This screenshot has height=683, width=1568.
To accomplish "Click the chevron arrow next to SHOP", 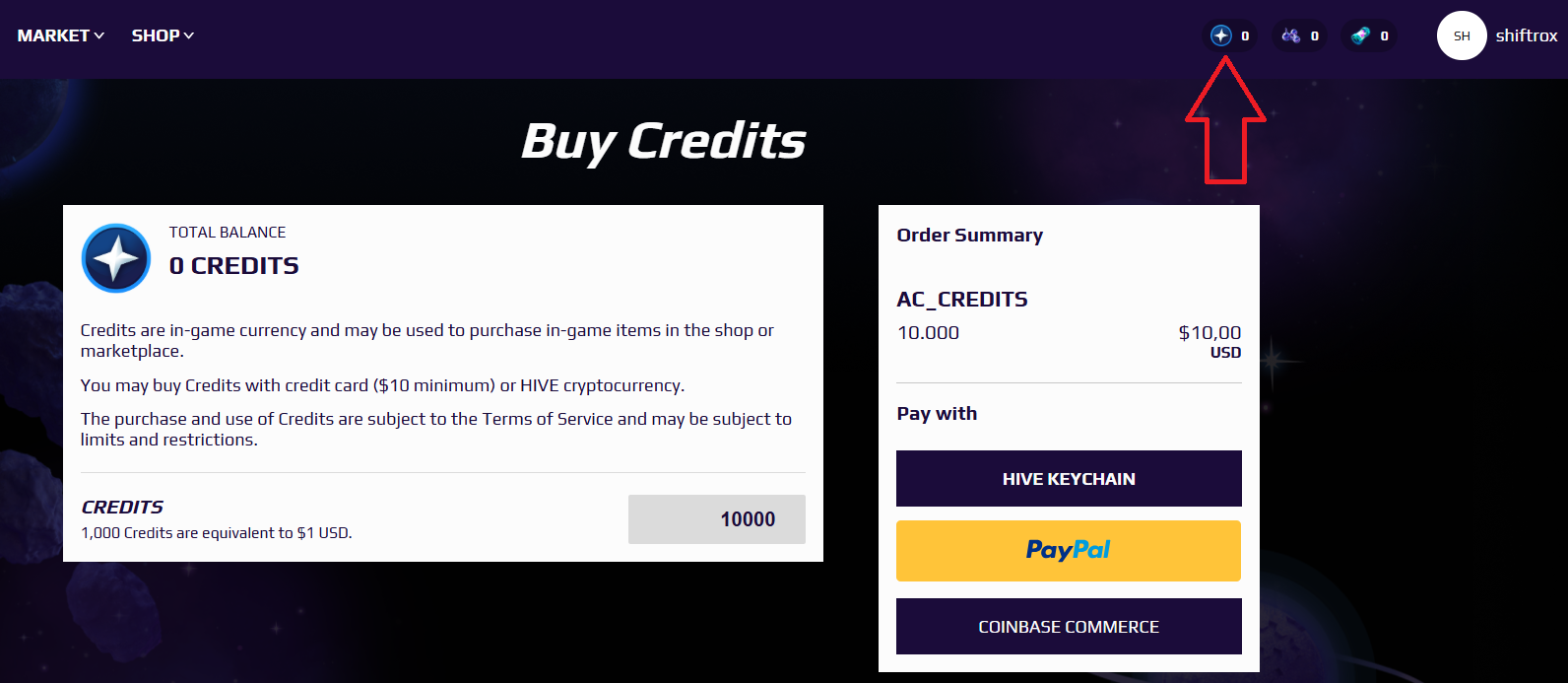I will pyautogui.click(x=188, y=36).
